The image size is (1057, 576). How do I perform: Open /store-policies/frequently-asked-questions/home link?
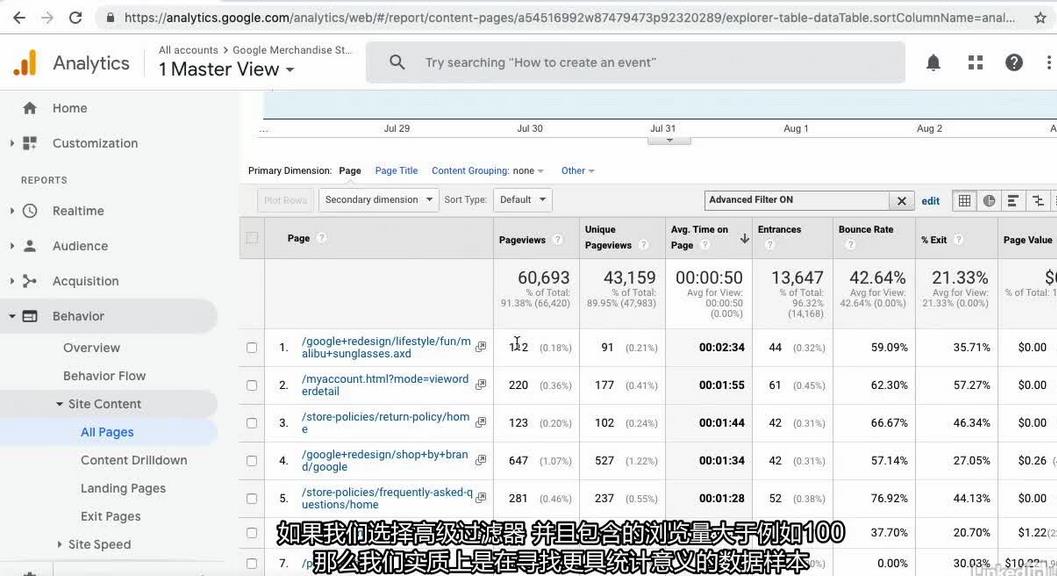pos(387,498)
